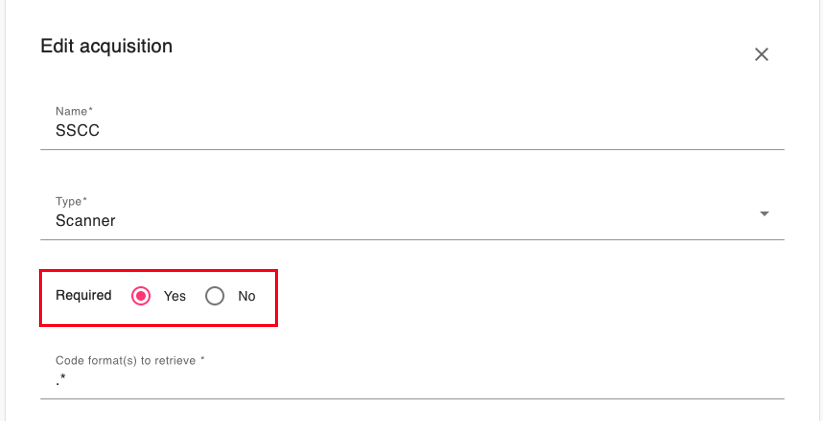
Task: Click the 'Code format(s) to retrieve' label
Action: tap(126, 361)
